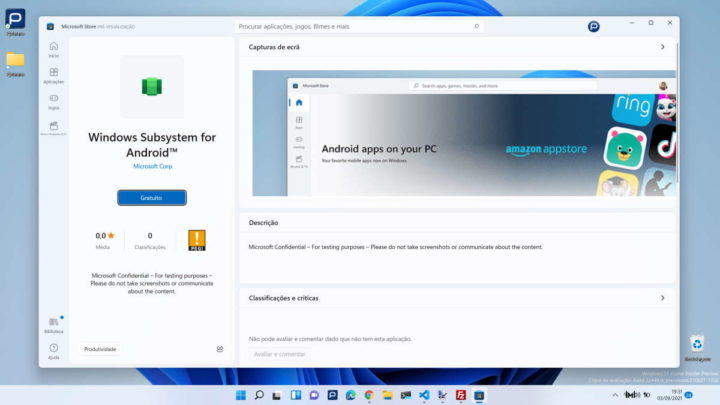This screenshot has height=405, width=720.
Task: Click the PEGI rating badge
Action: click(x=197, y=240)
